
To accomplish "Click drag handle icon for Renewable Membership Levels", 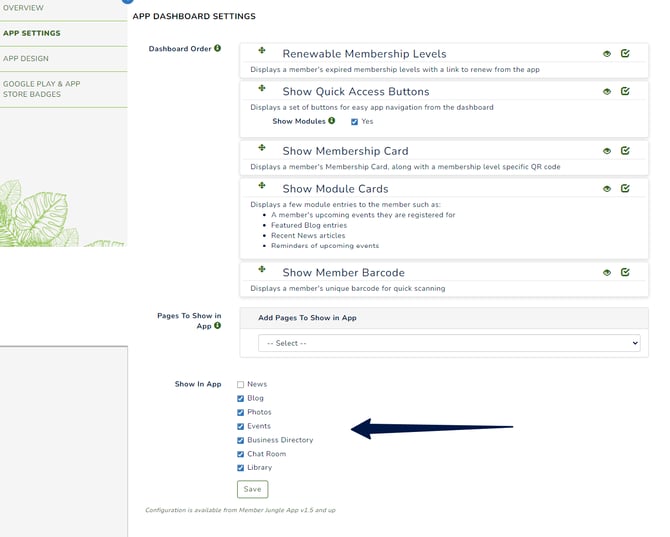I will [x=262, y=51].
